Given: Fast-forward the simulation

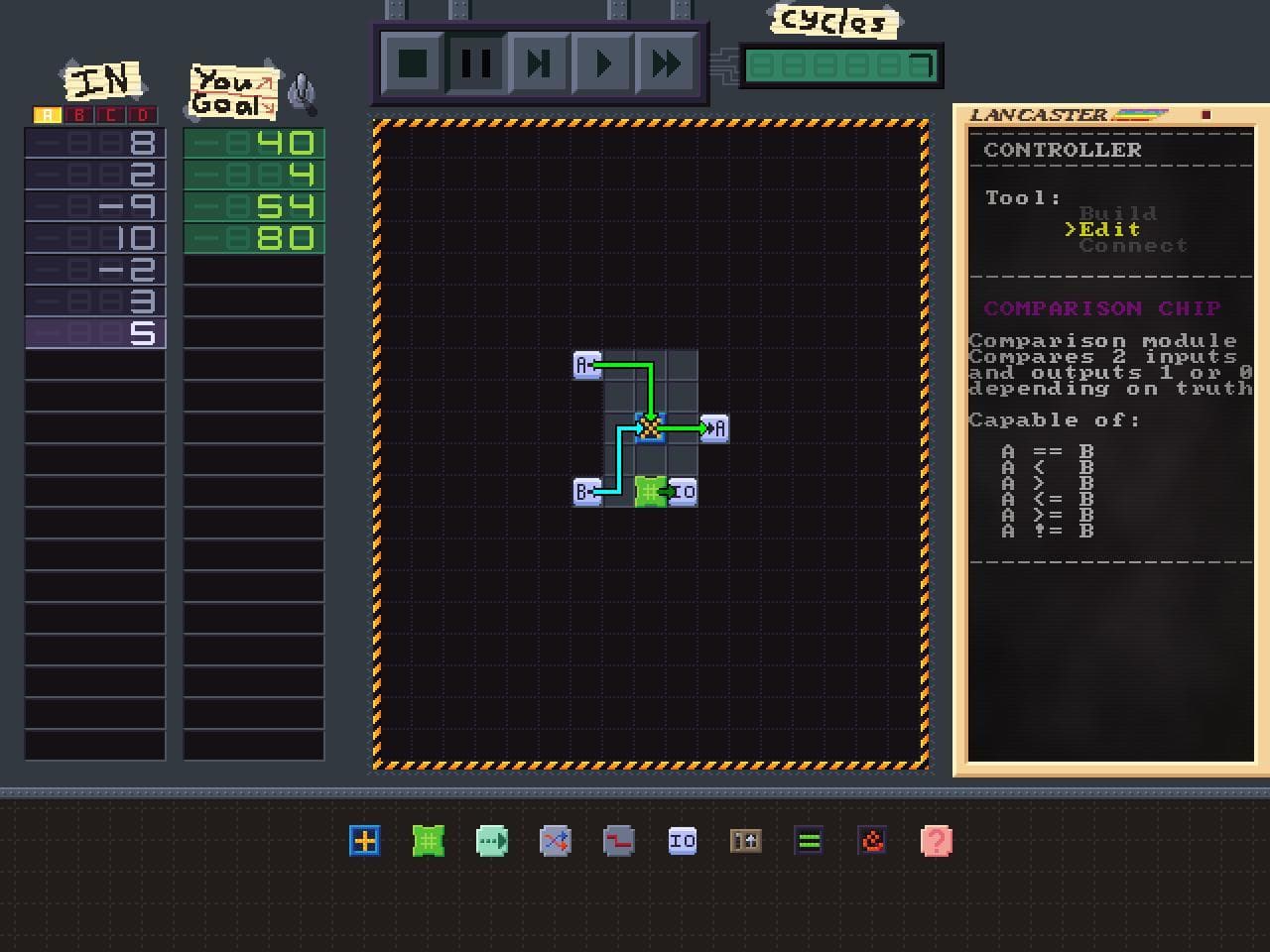Looking at the screenshot, I should (x=666, y=64).
